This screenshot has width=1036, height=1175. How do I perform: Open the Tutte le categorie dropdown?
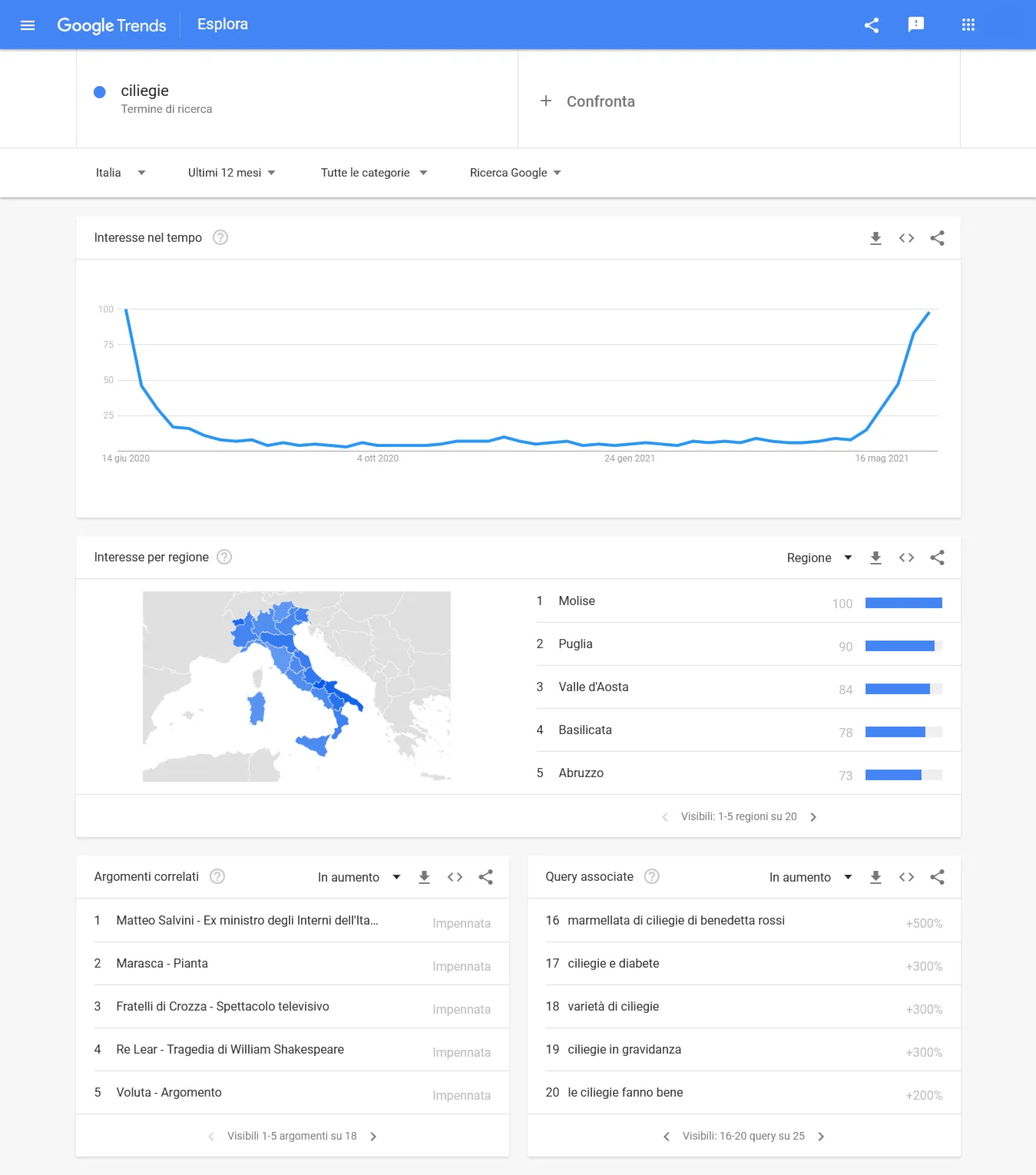pyautogui.click(x=374, y=173)
